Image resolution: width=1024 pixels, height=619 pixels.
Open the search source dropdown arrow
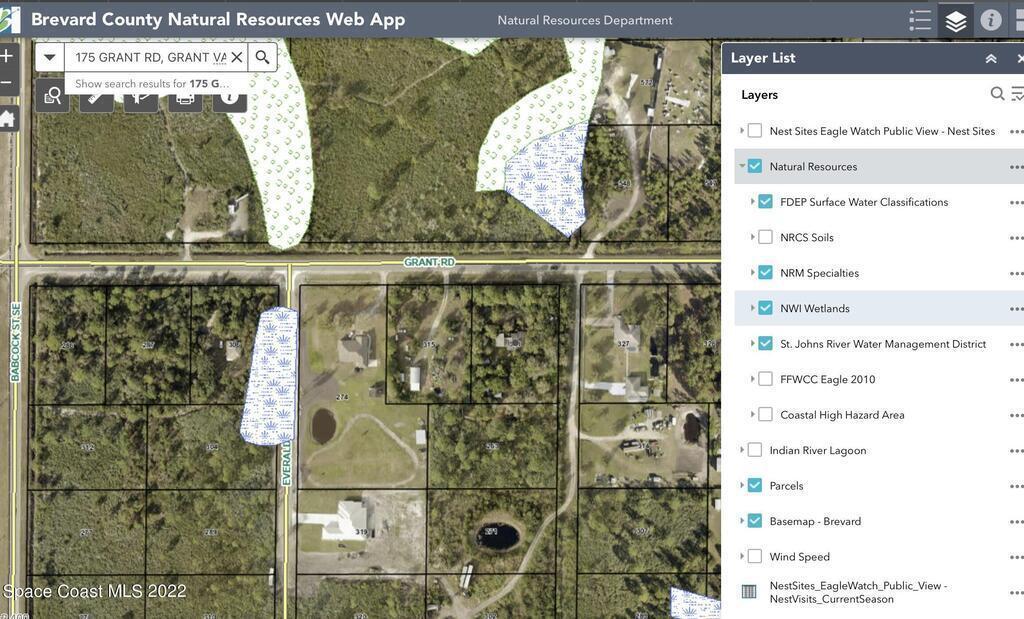(49, 57)
